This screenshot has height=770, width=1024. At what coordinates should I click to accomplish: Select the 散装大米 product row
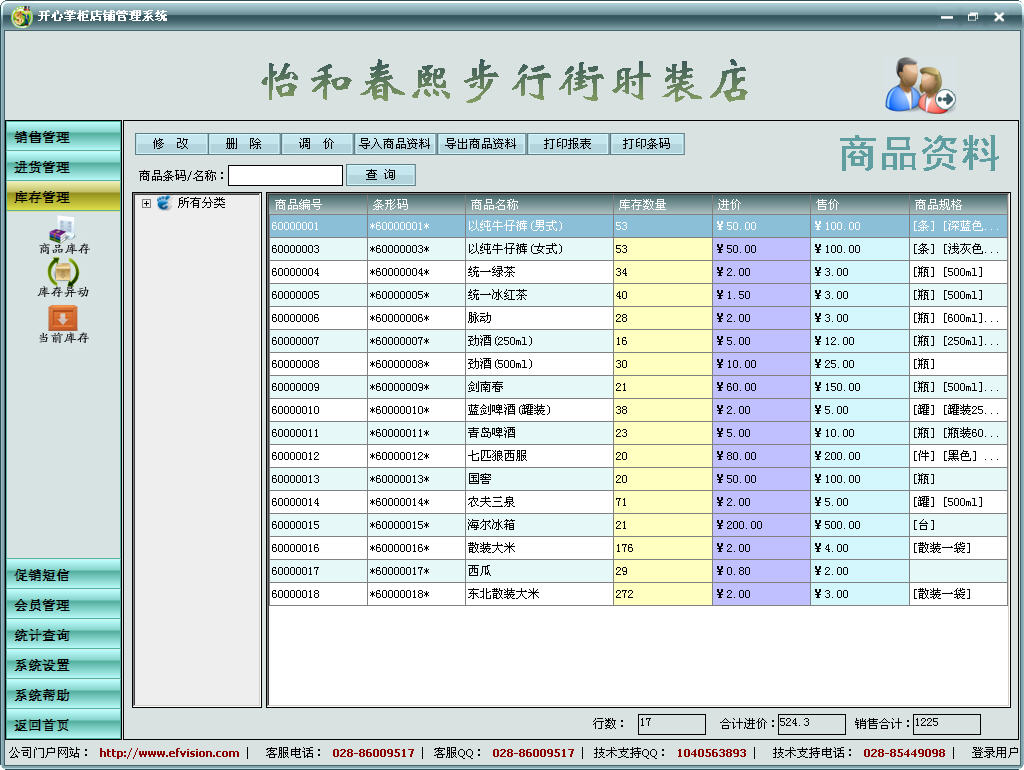pos(638,548)
